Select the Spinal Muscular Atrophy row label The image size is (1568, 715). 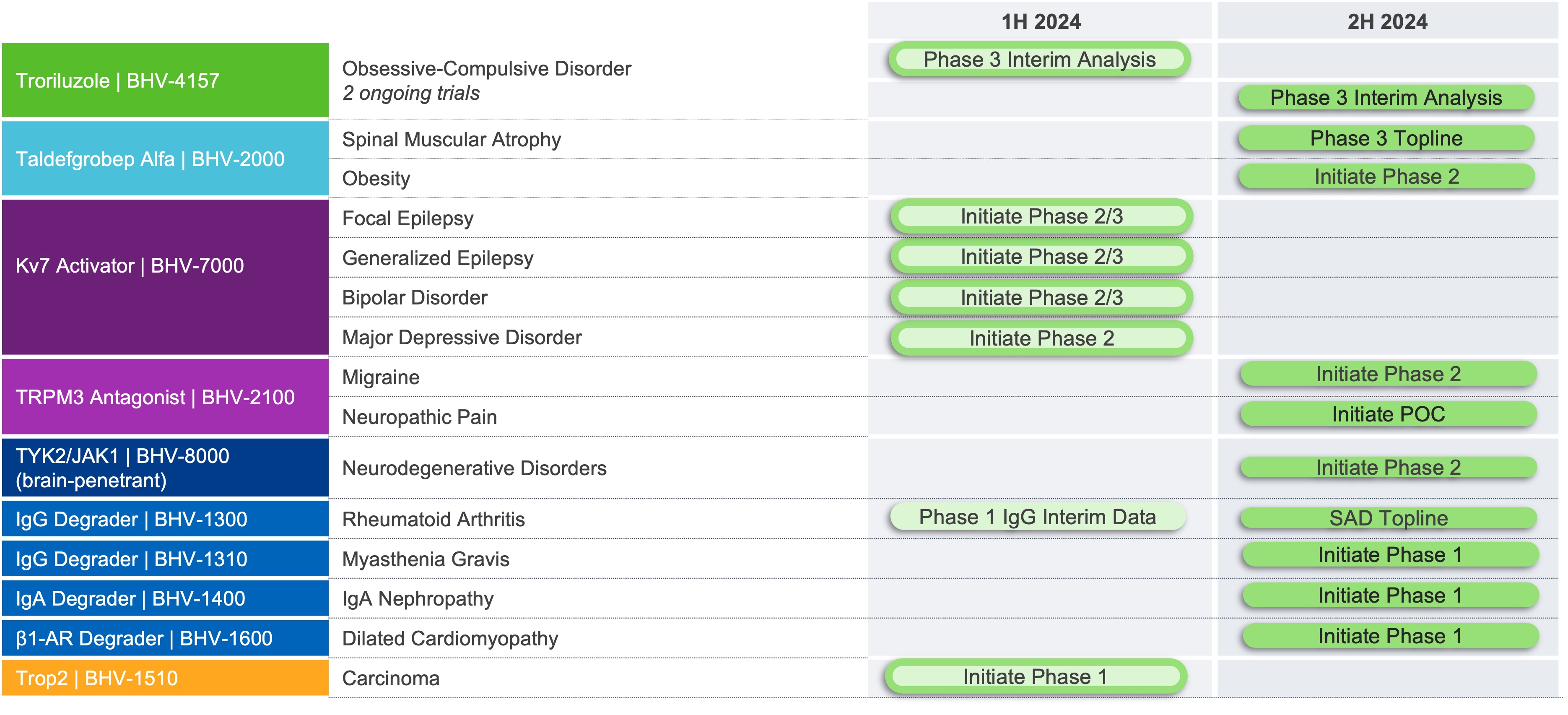(451, 140)
